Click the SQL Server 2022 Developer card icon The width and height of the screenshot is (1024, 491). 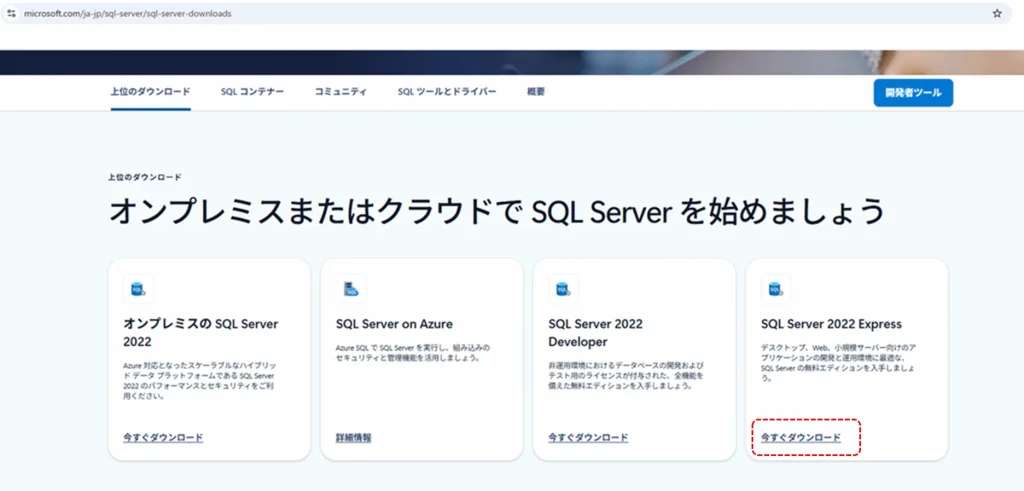(x=563, y=290)
